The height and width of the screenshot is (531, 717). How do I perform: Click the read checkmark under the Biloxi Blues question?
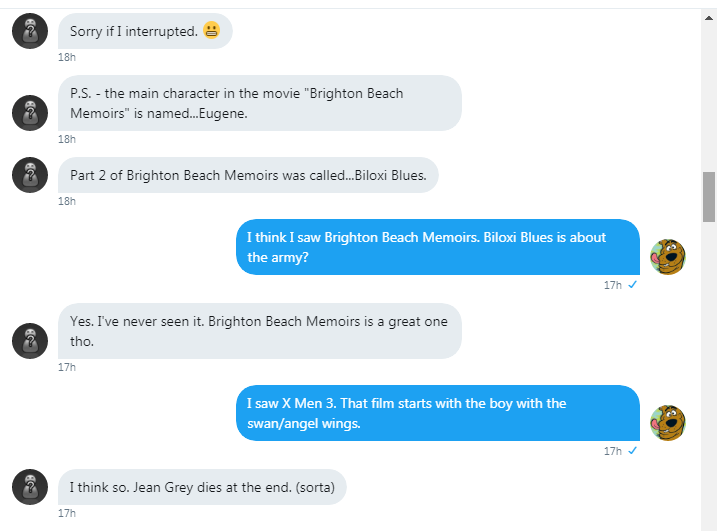click(632, 285)
